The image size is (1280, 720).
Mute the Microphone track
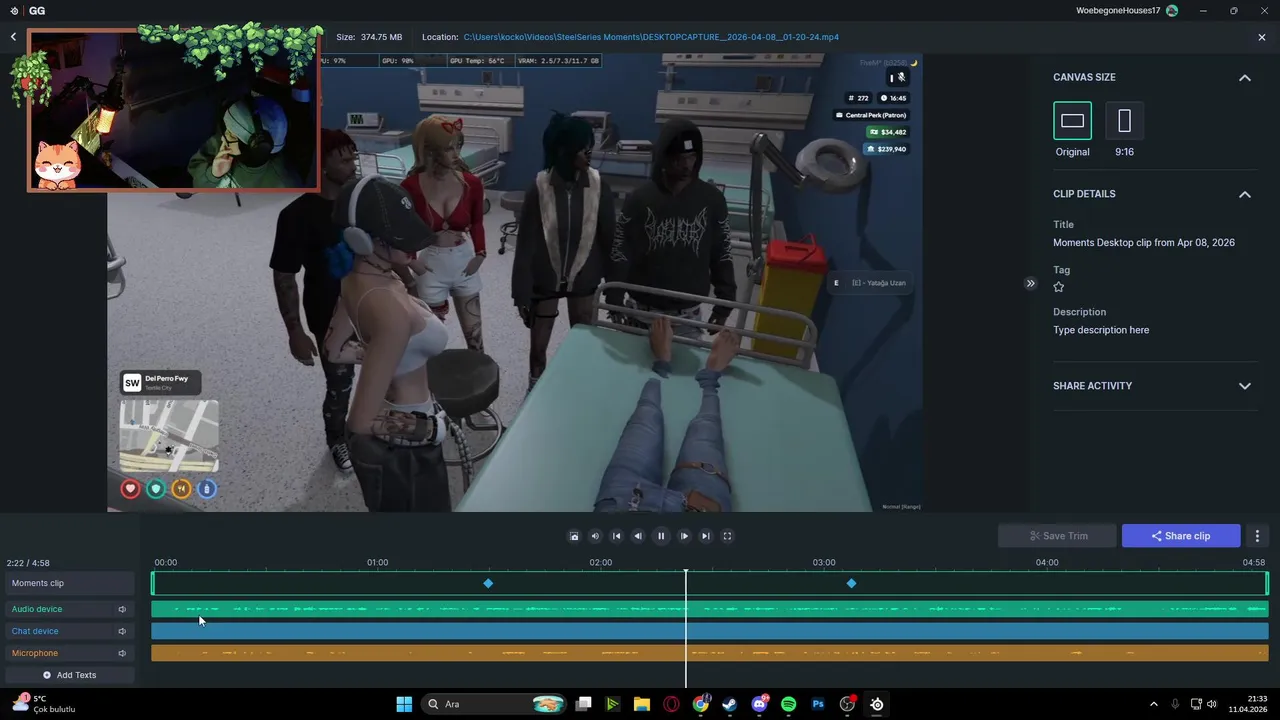pyautogui.click(x=122, y=653)
